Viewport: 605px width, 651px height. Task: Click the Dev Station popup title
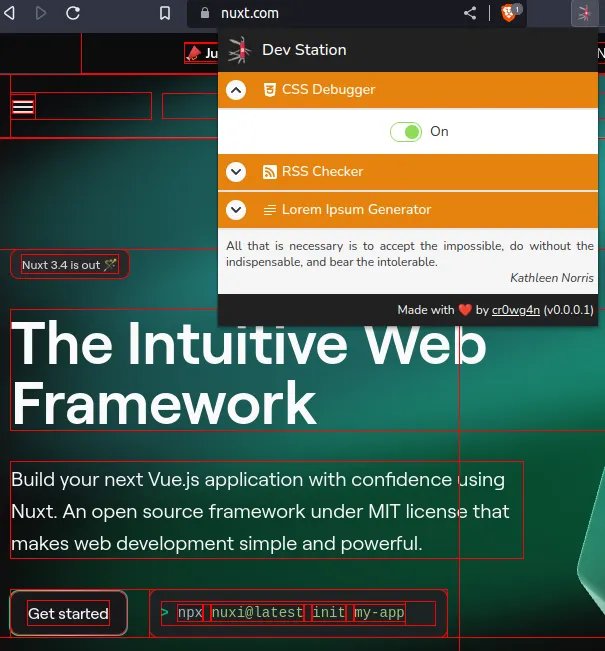point(304,50)
